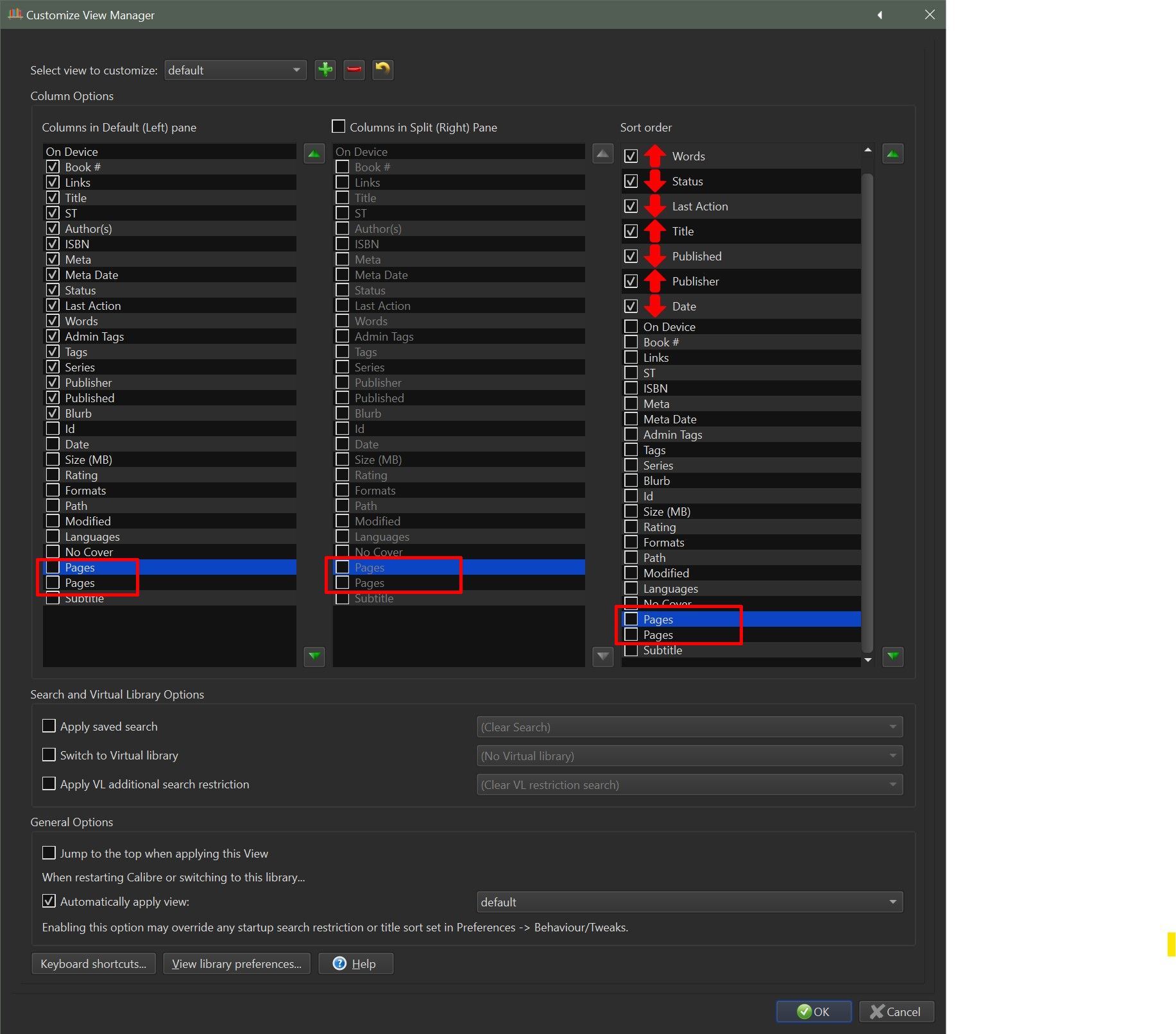Image resolution: width=1176 pixels, height=1034 pixels.
Task: Enable Apply saved search option
Action: [49, 725]
